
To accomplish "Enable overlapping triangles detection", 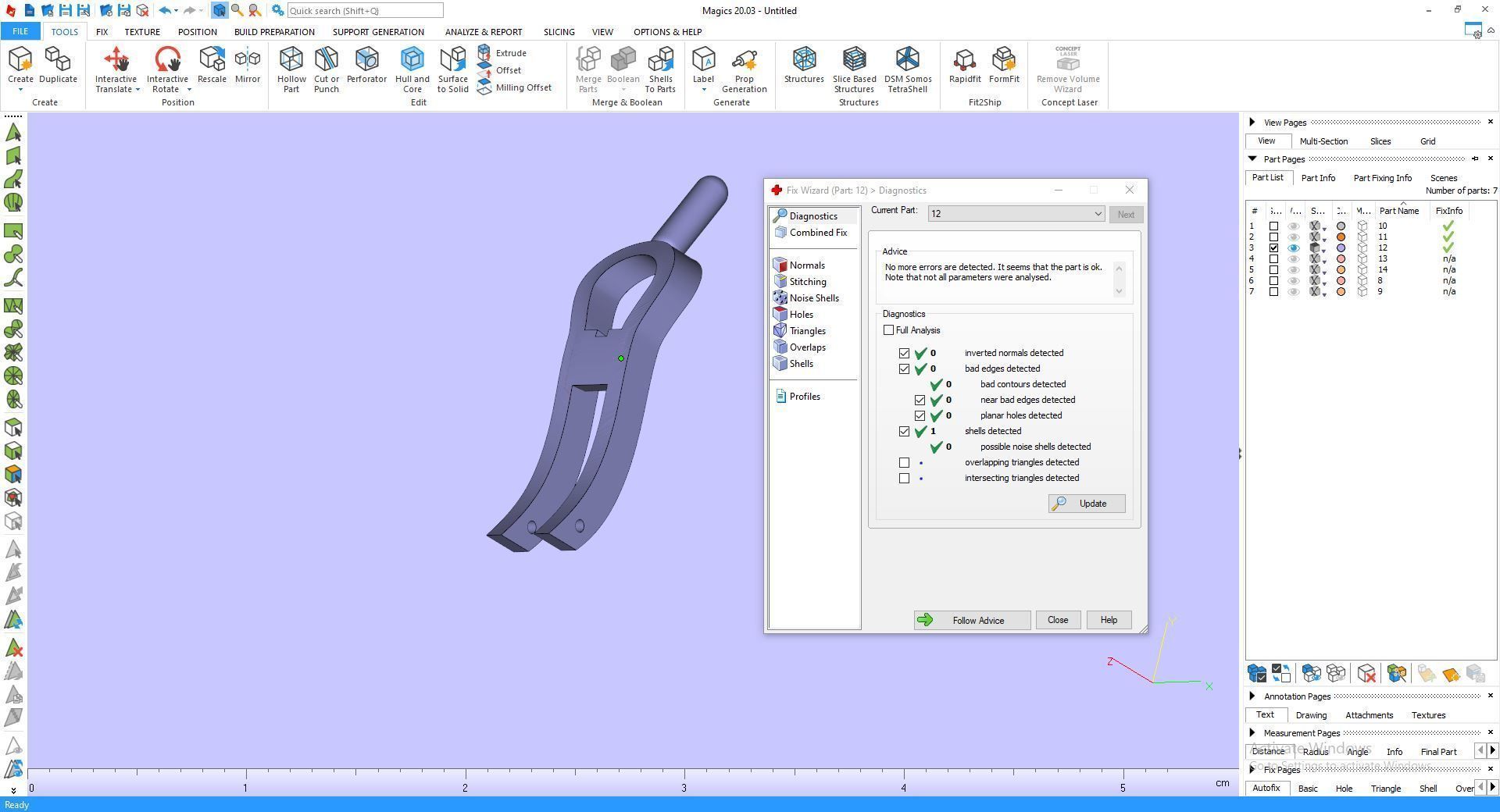I will [904, 462].
